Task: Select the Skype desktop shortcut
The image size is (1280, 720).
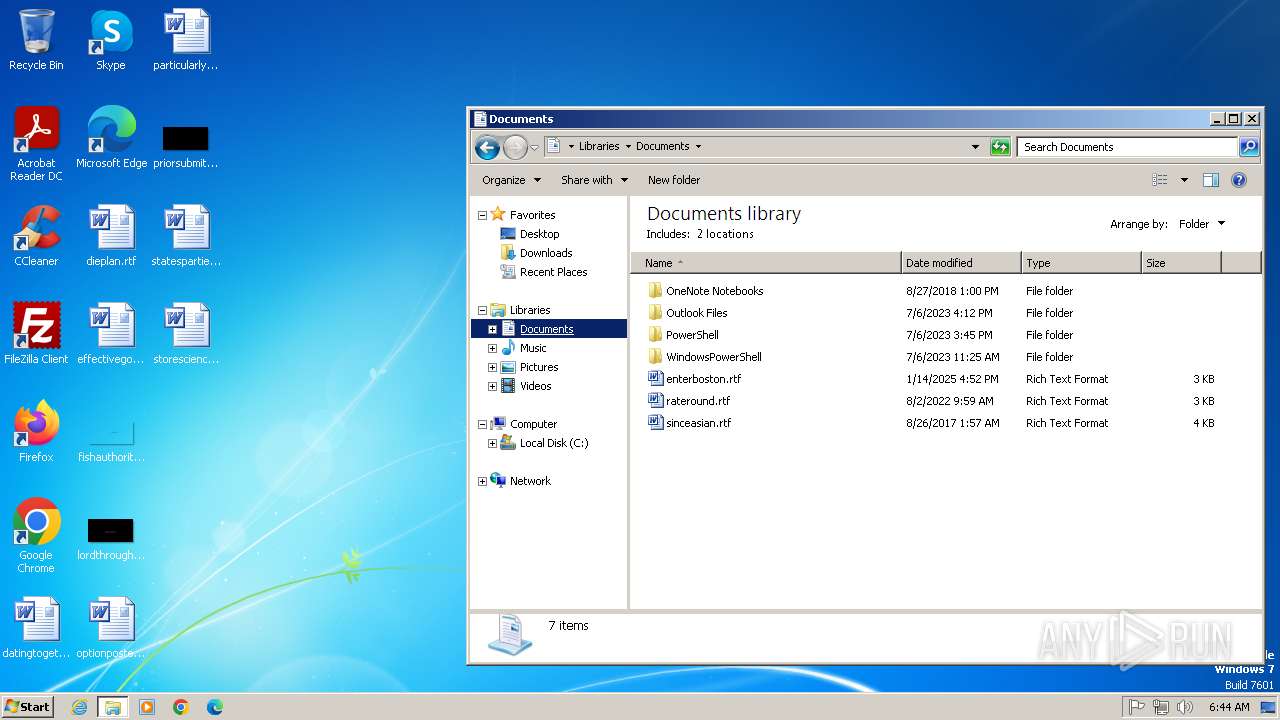Action: click(x=111, y=40)
